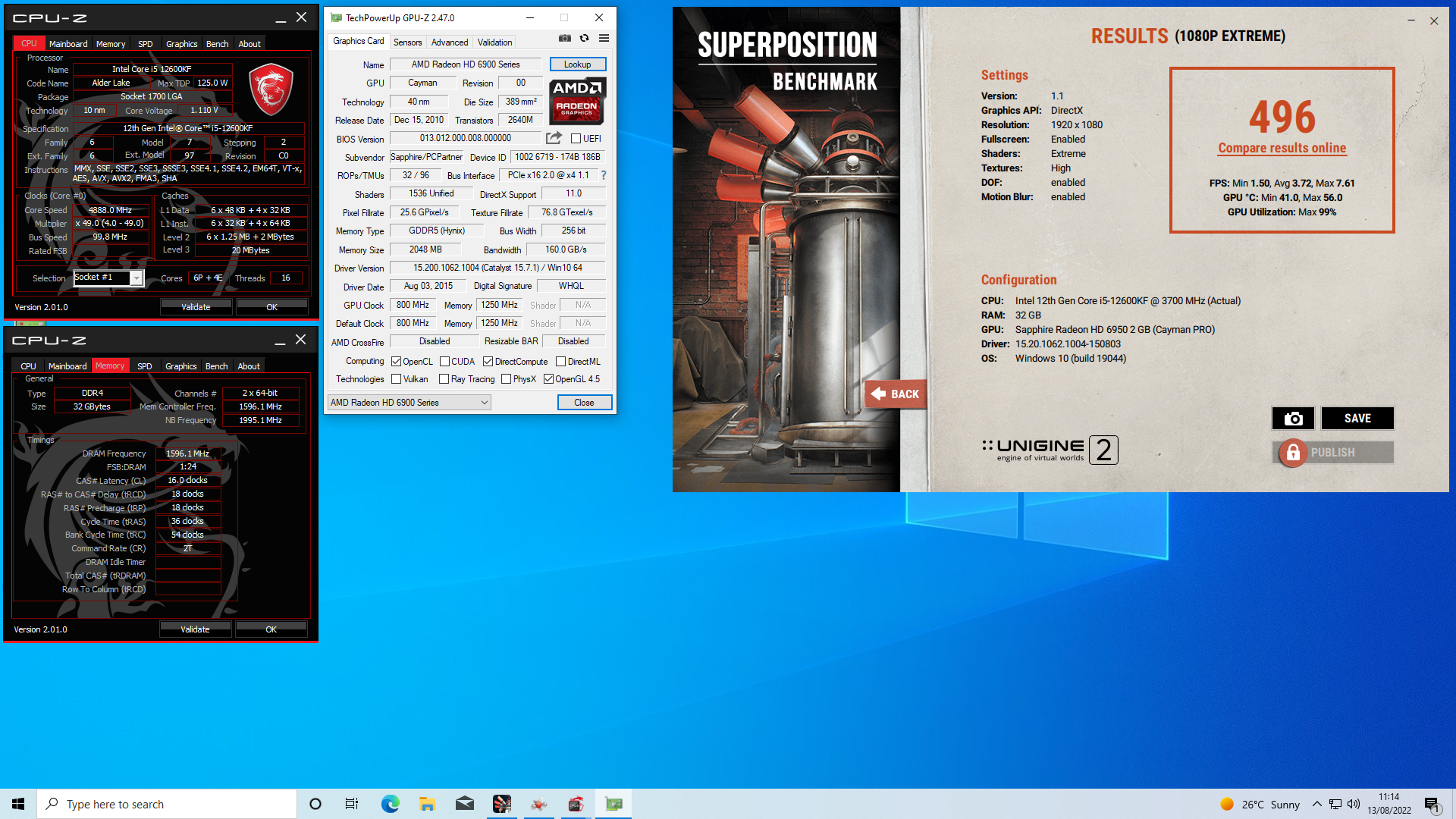Open Cortana circle icon on taskbar
The image size is (1456, 819).
(315, 804)
